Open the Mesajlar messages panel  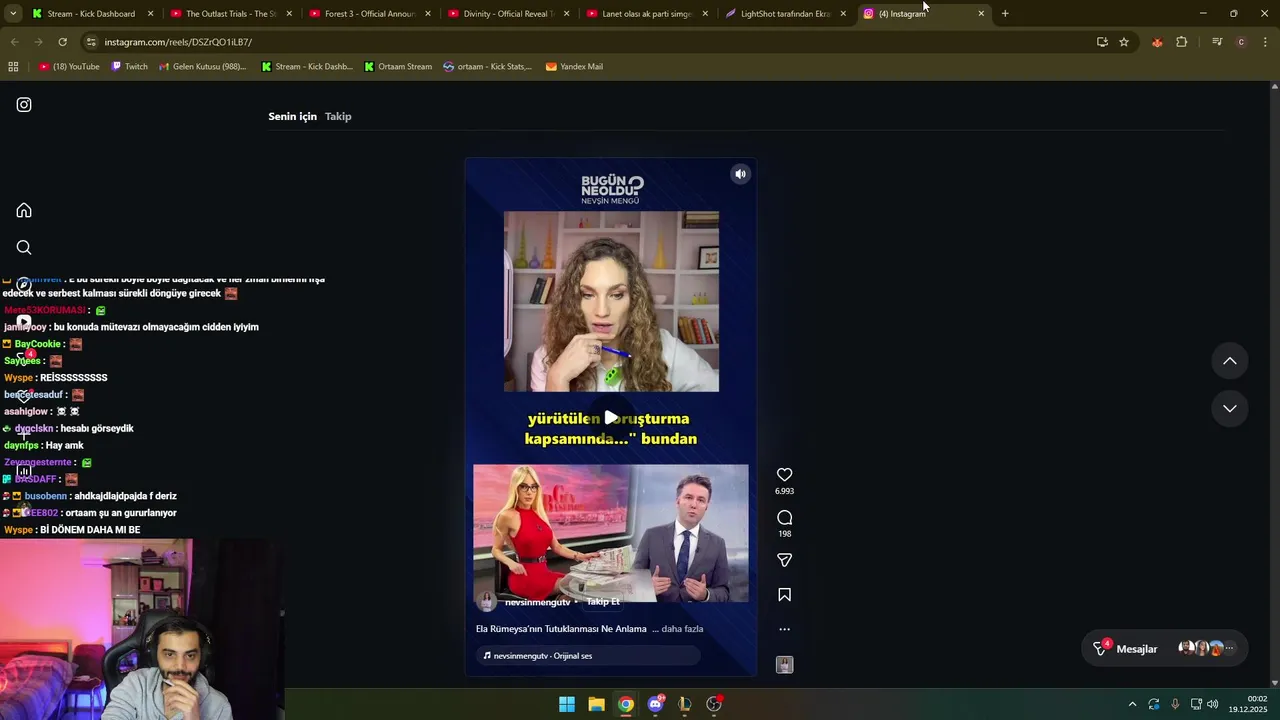click(x=1165, y=648)
